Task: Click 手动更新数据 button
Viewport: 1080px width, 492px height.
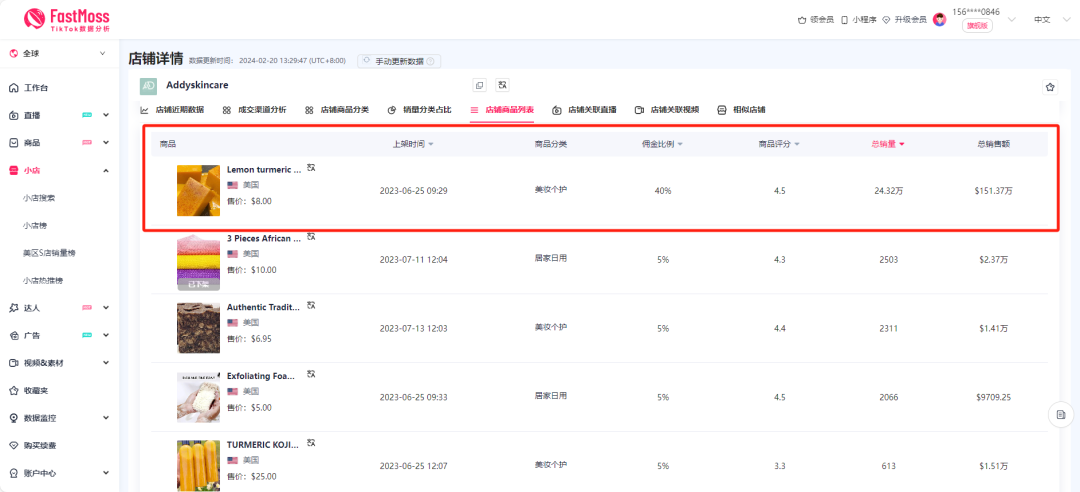Action: (399, 61)
